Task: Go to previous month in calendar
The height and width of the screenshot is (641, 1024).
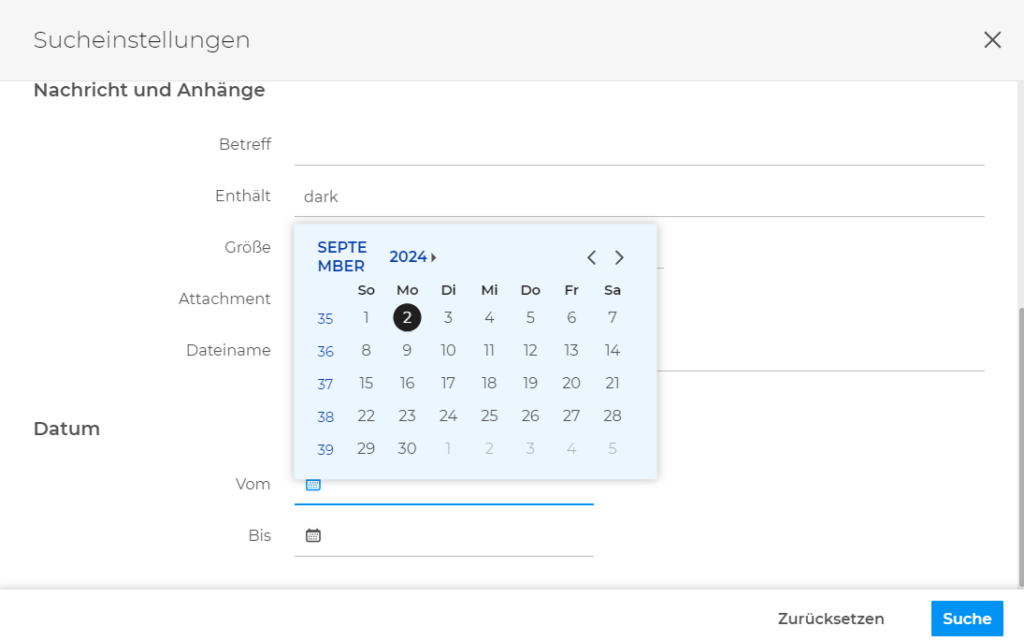Action: (591, 258)
